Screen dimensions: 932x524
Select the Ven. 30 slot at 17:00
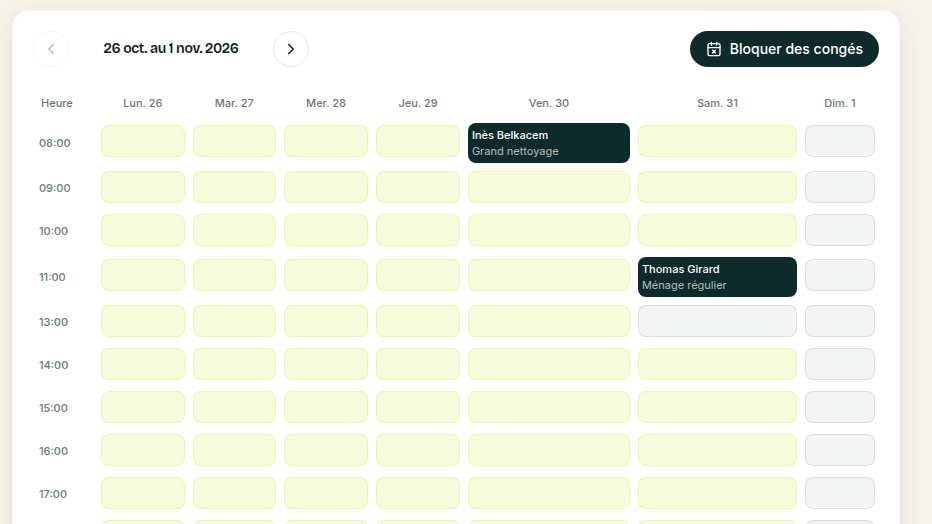(x=549, y=493)
